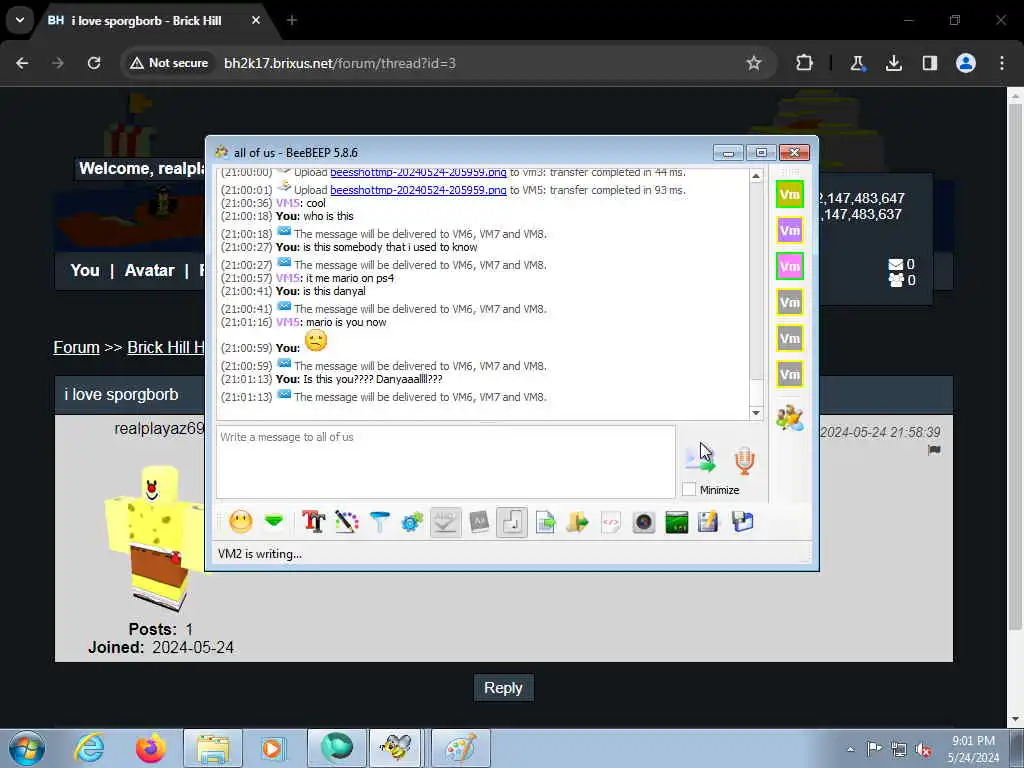Viewport: 1024px width, 768px height.
Task: Select the yellow-green Vm user avatar
Action: tap(790, 195)
